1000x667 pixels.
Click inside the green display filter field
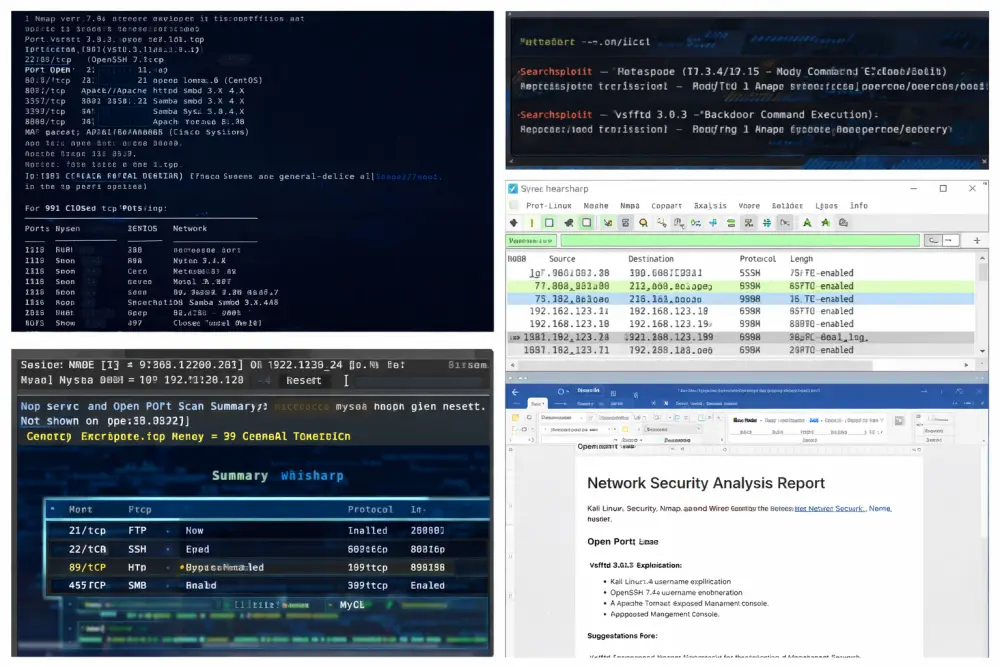tap(740, 240)
